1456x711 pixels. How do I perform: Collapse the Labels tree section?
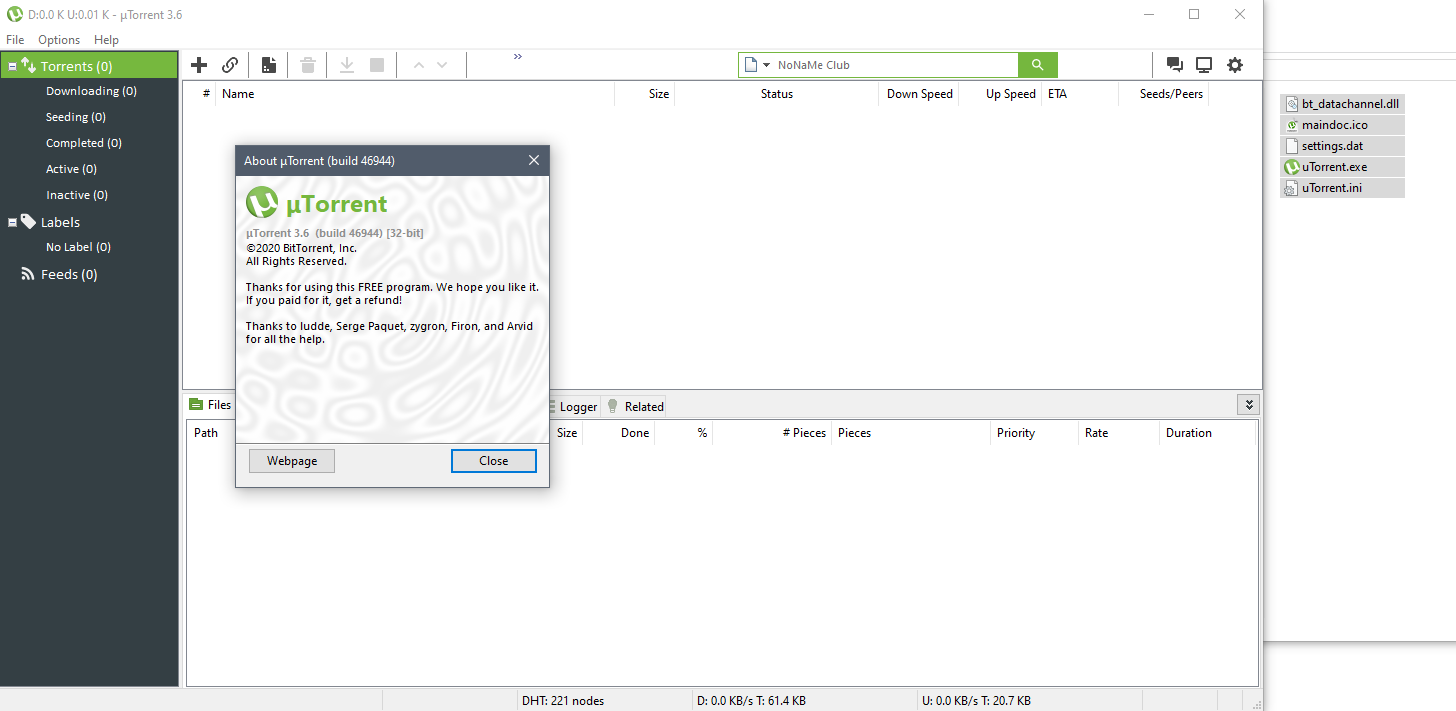pos(12,222)
